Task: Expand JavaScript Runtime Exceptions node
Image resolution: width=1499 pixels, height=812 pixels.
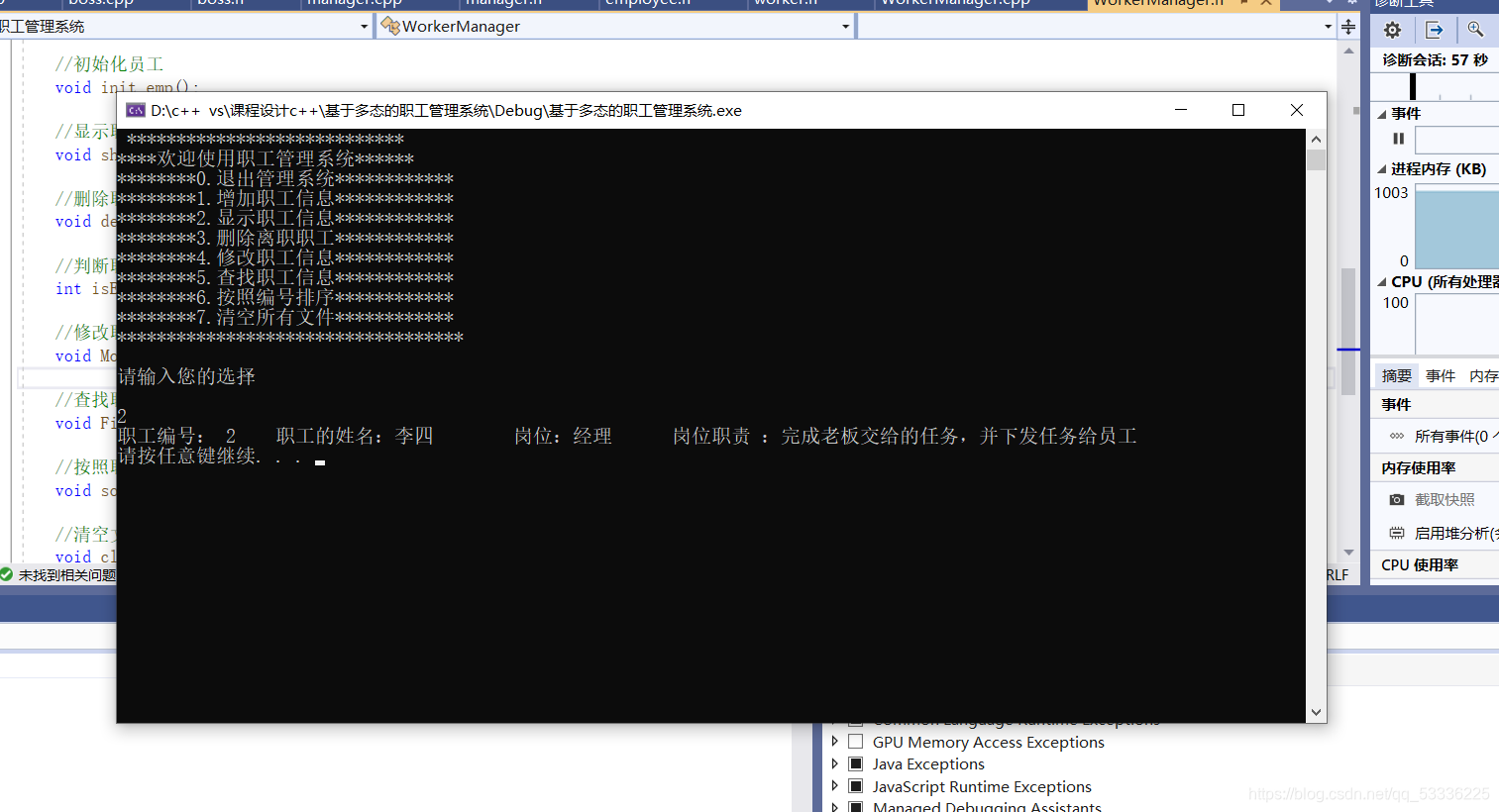Action: (834, 786)
